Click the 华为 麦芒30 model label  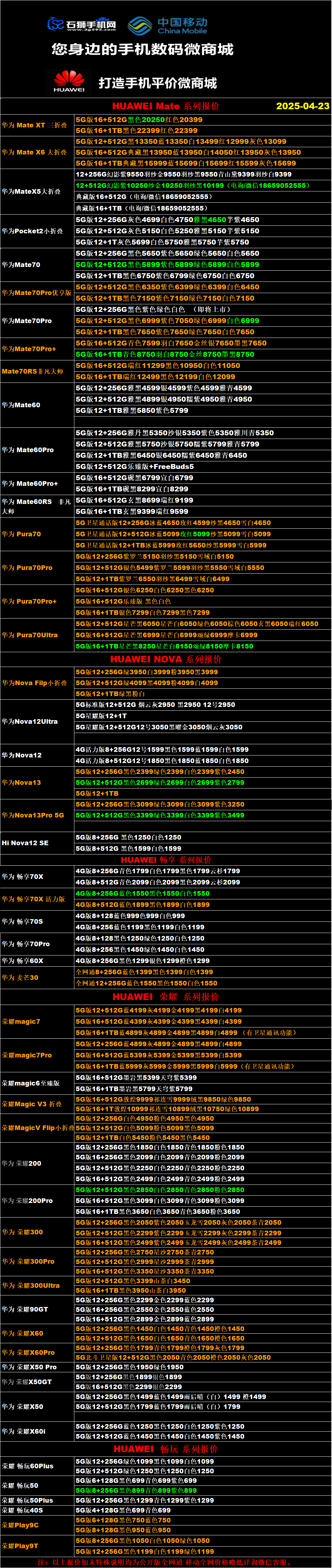tap(20, 978)
